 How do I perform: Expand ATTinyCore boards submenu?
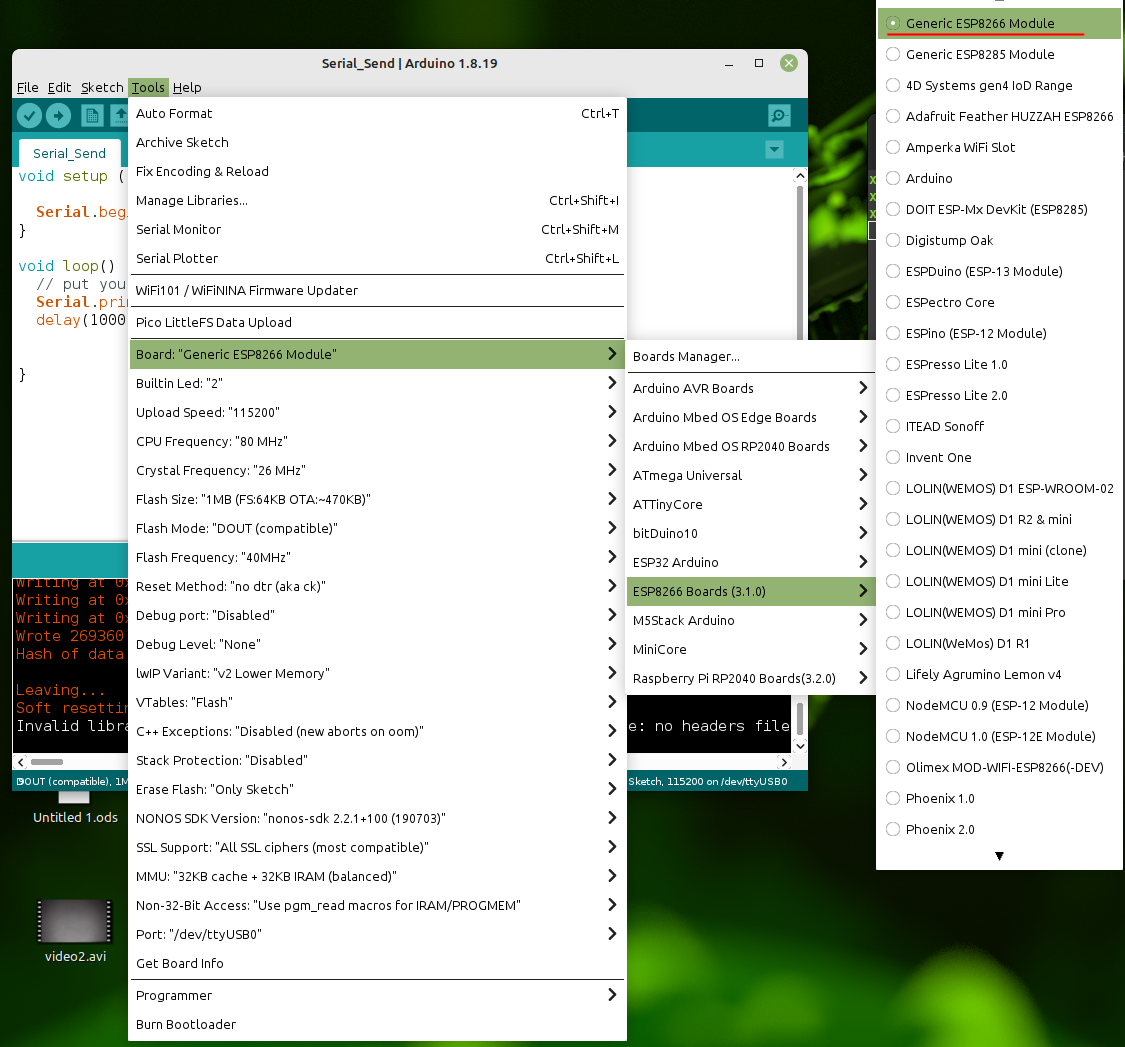pos(750,504)
